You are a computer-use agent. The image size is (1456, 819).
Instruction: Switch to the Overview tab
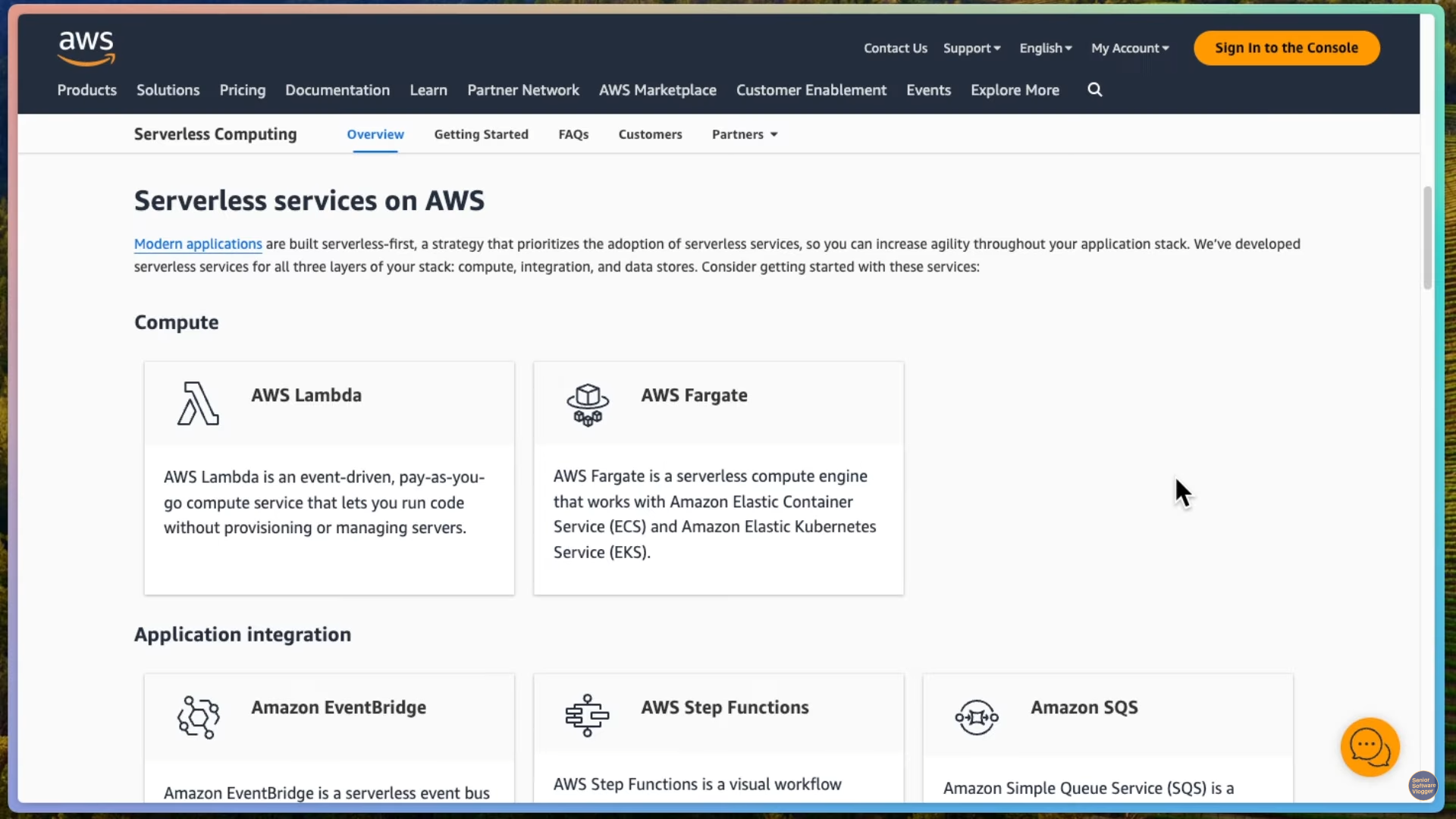click(x=375, y=134)
